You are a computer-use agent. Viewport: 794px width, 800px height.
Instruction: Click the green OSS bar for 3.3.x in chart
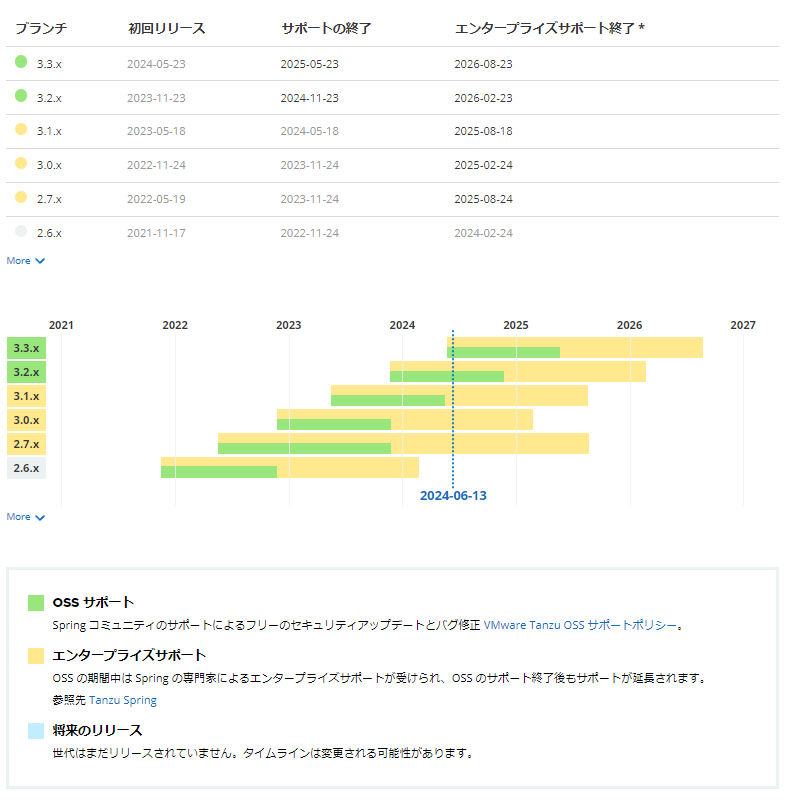click(x=504, y=352)
